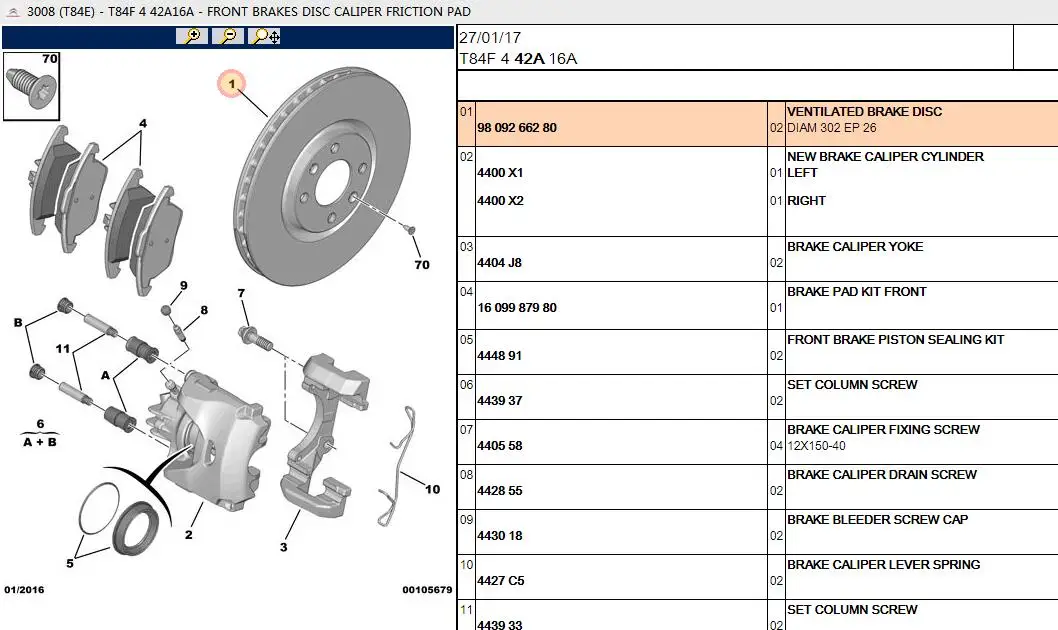Click part number 4448 91
The height and width of the screenshot is (630, 1058).
tap(499, 355)
